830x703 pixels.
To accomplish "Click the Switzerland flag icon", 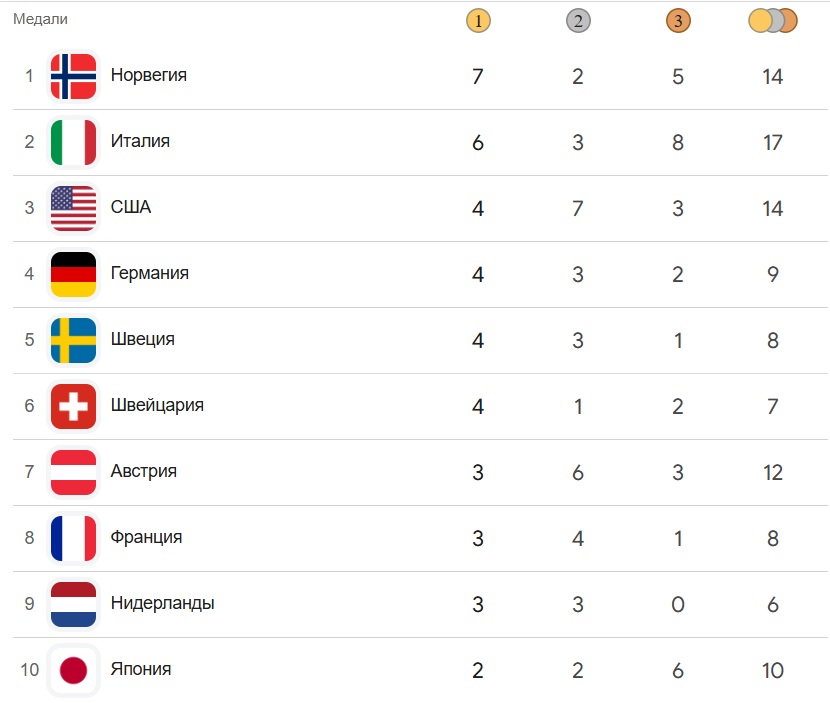I will point(73,406).
